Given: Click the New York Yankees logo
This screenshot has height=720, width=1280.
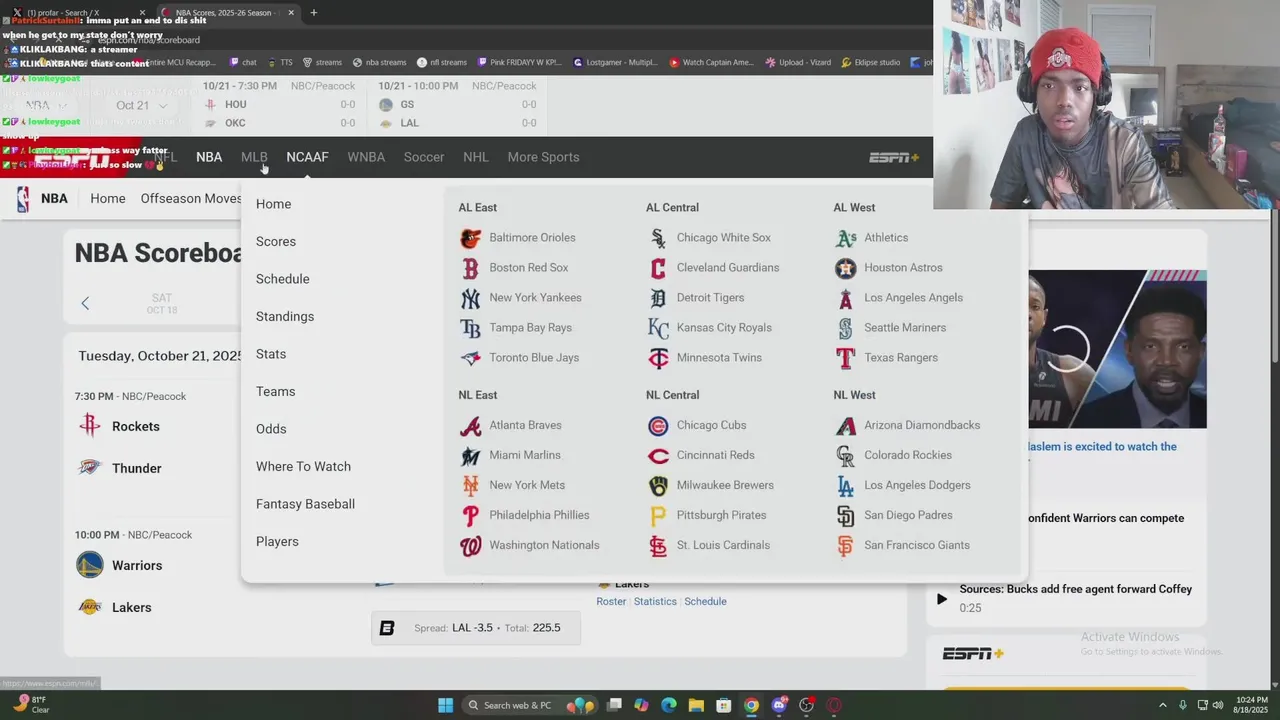Looking at the screenshot, I should 470,298.
